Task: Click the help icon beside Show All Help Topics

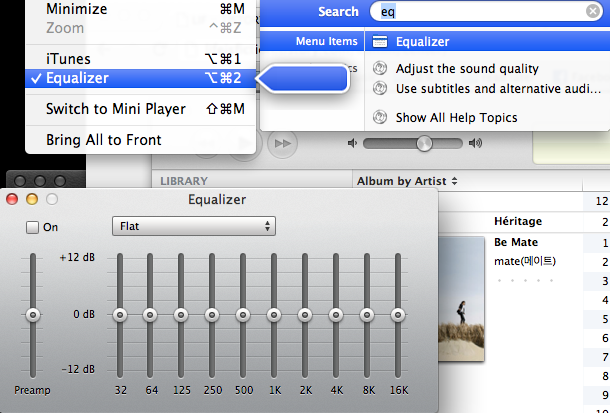Action: click(x=380, y=117)
